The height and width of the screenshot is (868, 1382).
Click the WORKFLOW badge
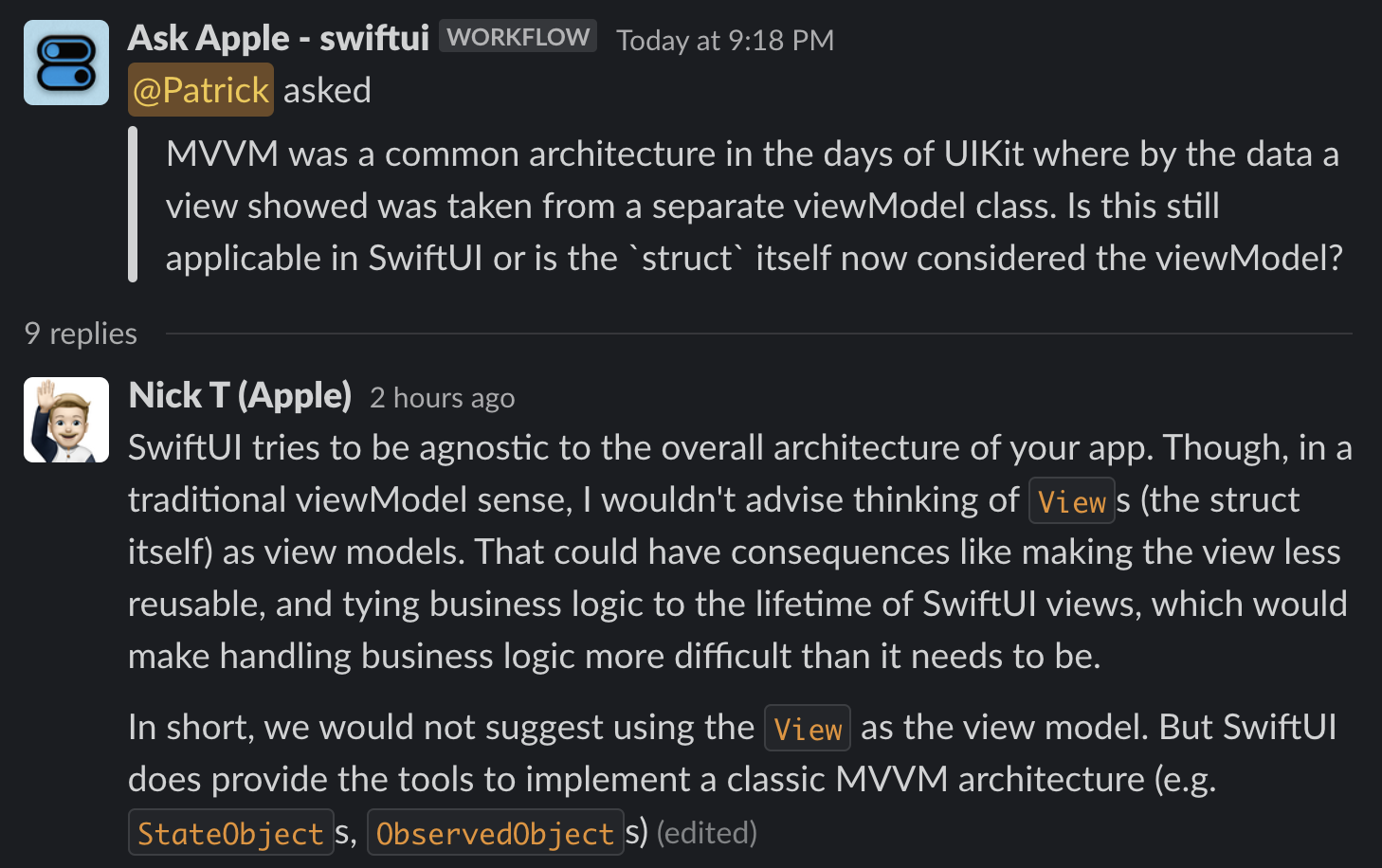(518, 37)
